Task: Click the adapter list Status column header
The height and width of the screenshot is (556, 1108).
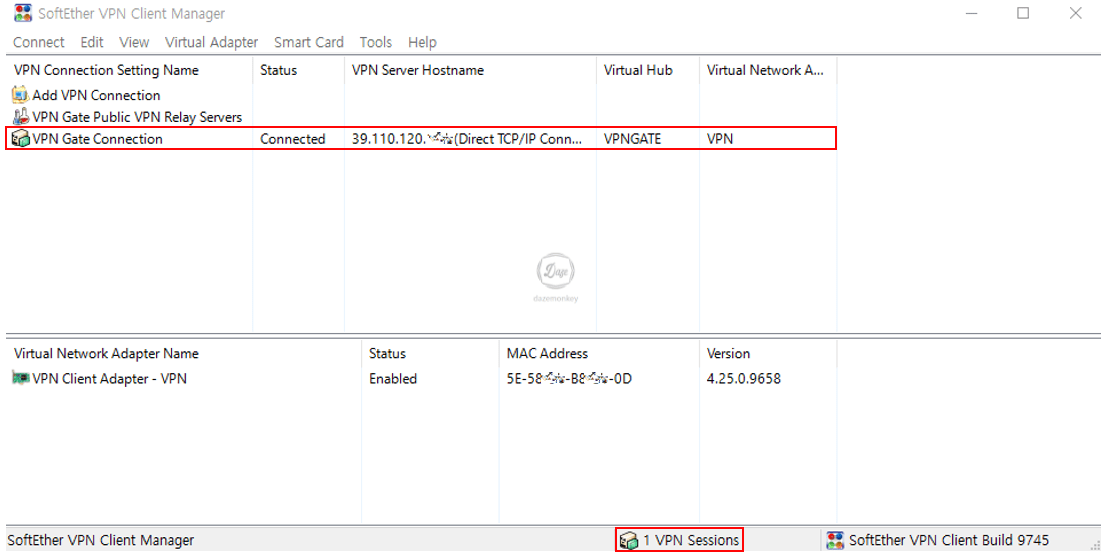Action: 430,353
